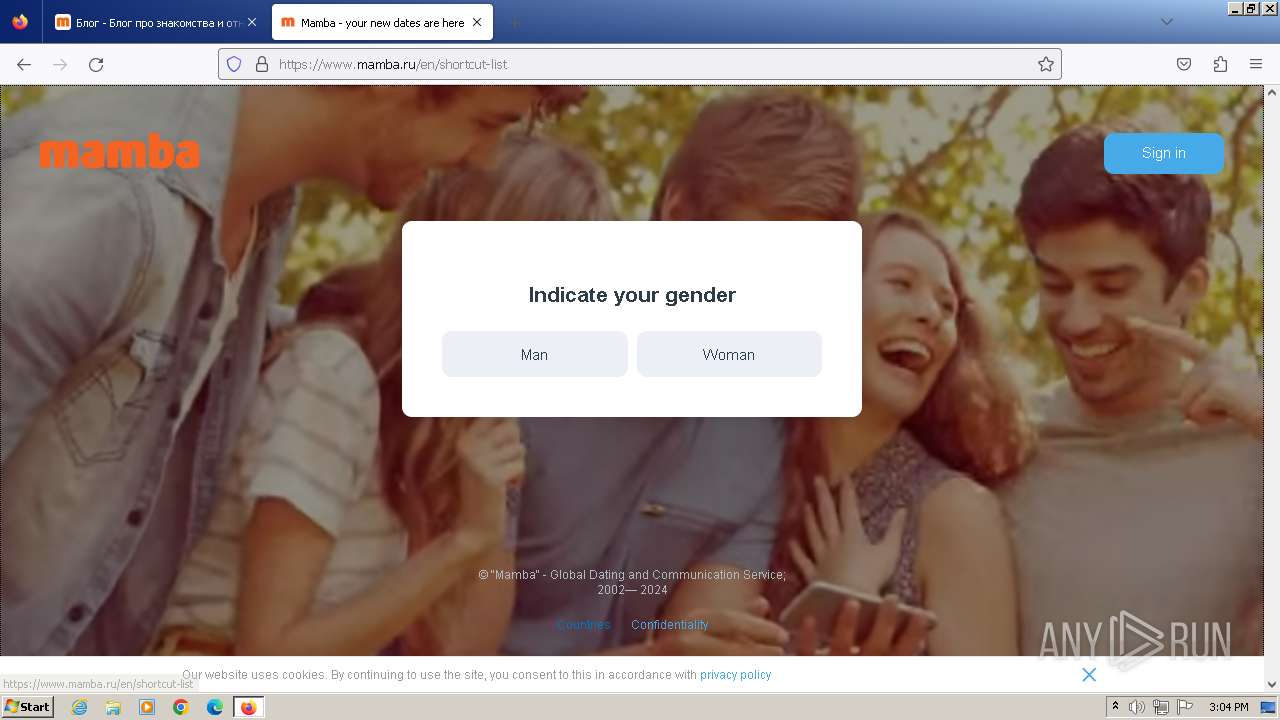
Task: Launch Chrome from the taskbar
Action: [x=181, y=707]
